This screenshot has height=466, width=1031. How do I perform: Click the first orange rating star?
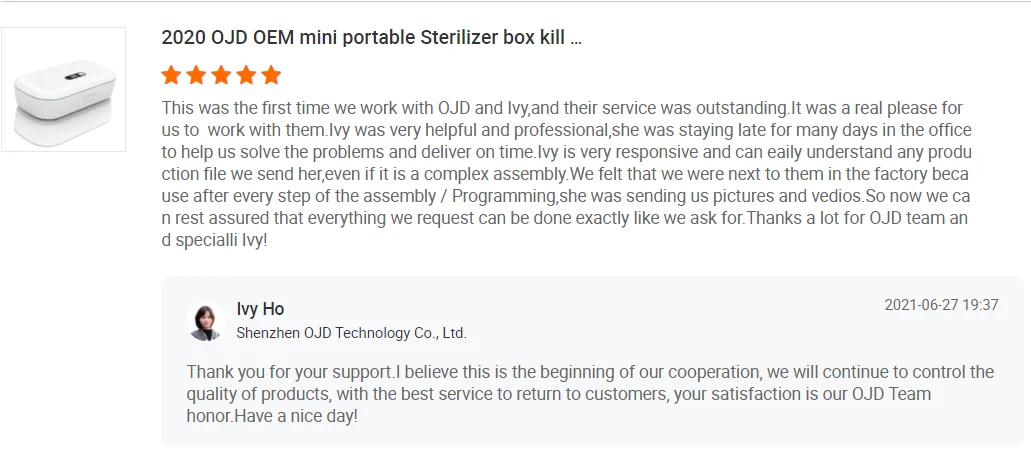click(171, 75)
